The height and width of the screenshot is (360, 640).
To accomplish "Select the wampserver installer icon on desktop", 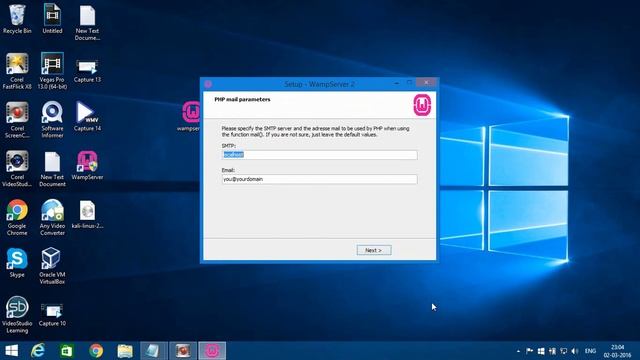I will tap(190, 116).
